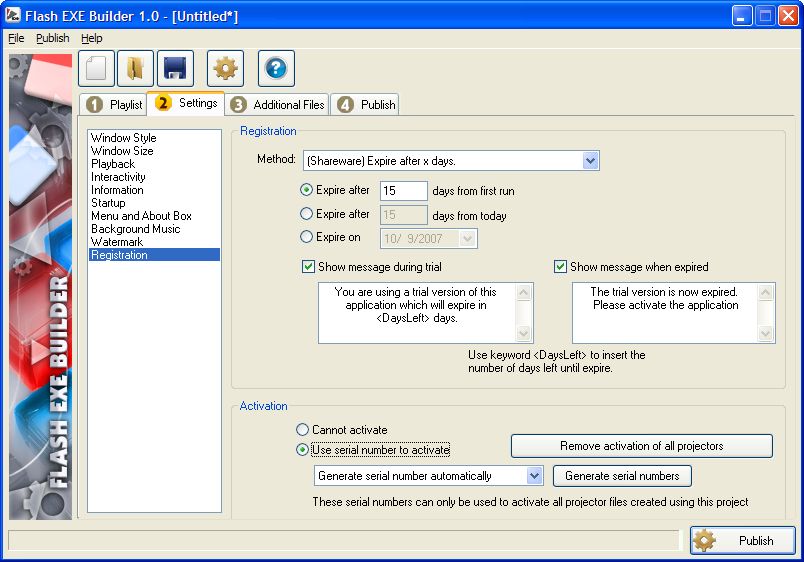Click the bottom Publish button
This screenshot has height=562, width=804.
pyautogui.click(x=742, y=540)
